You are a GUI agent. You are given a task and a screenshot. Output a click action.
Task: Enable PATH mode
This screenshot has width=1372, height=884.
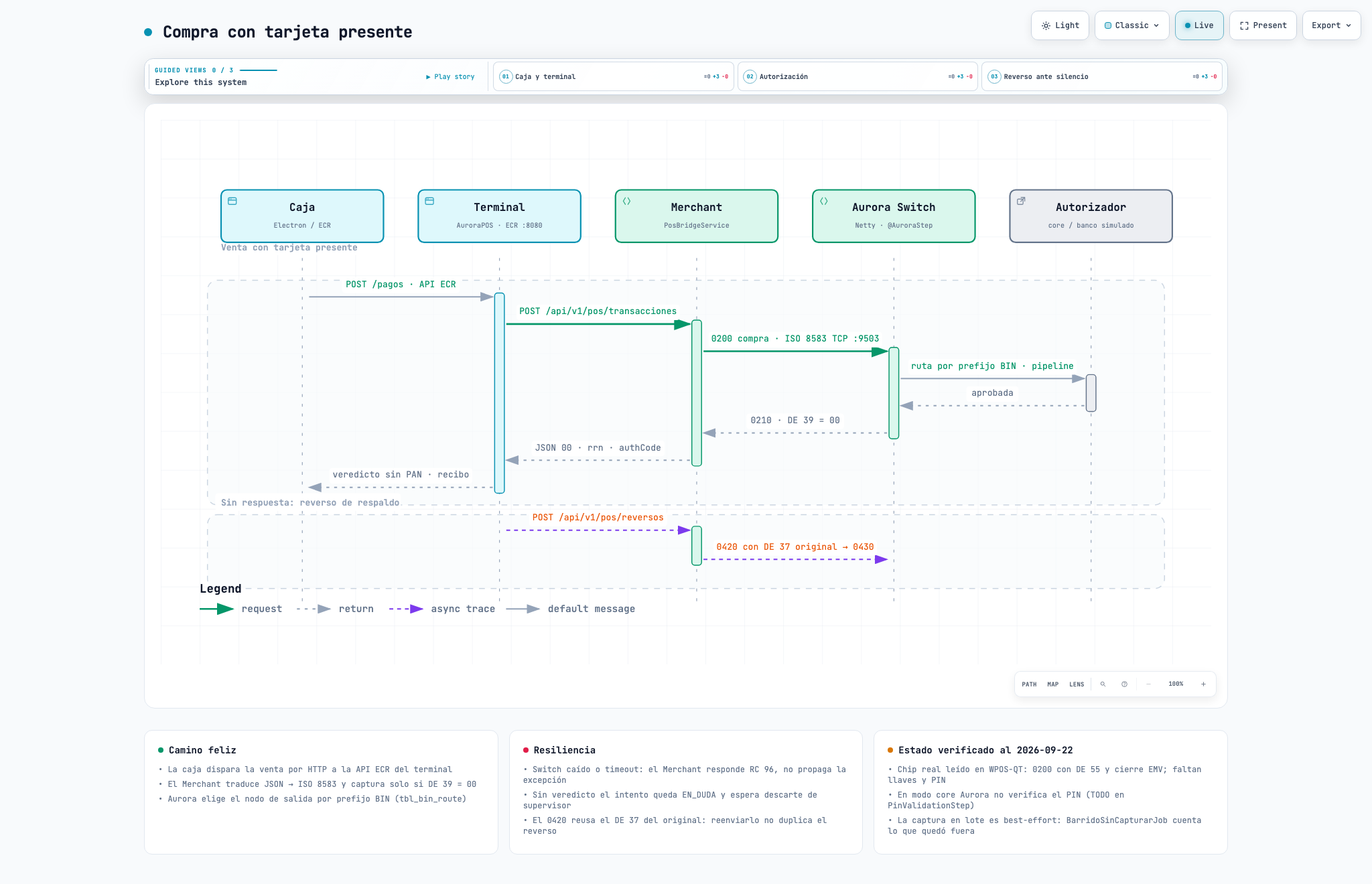tap(1029, 684)
